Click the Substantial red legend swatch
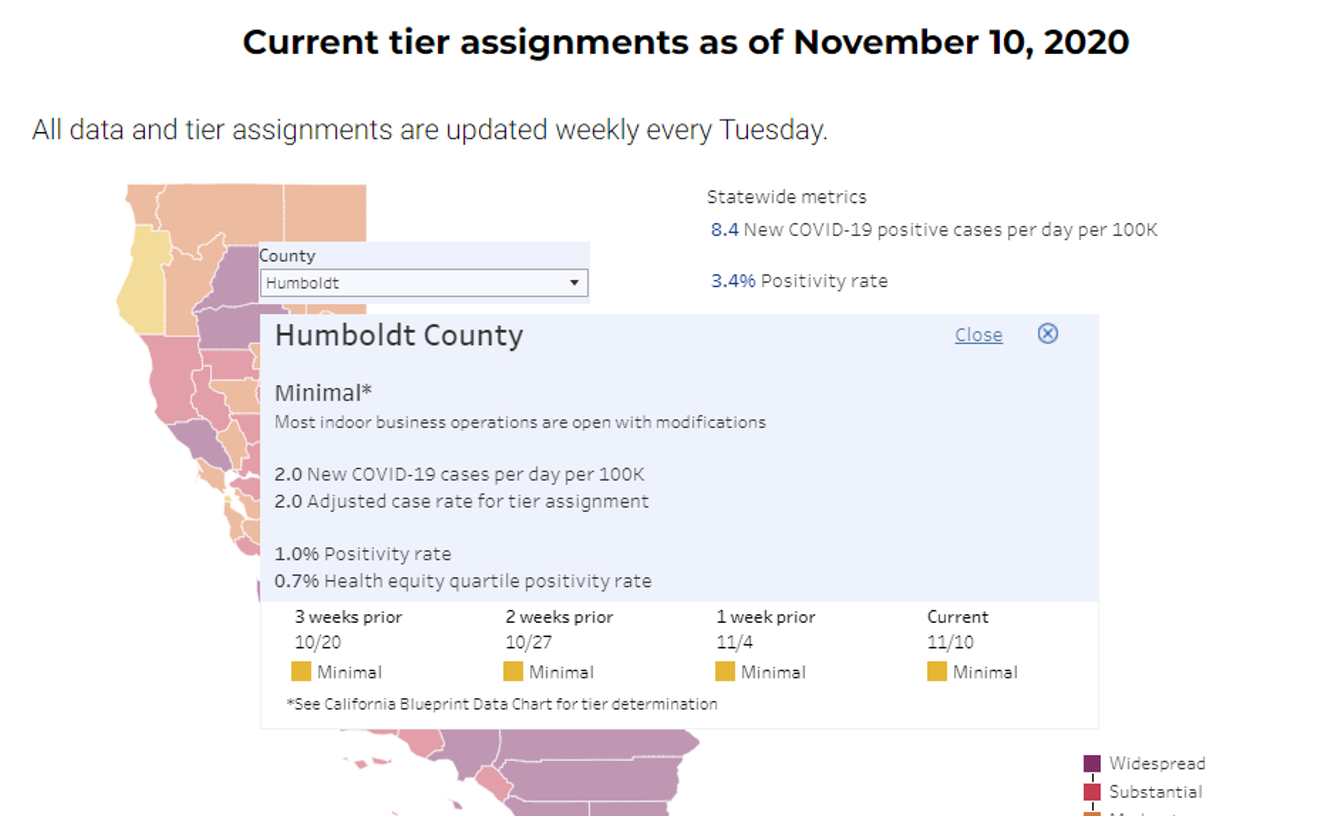1320x816 pixels. pyautogui.click(x=1092, y=792)
